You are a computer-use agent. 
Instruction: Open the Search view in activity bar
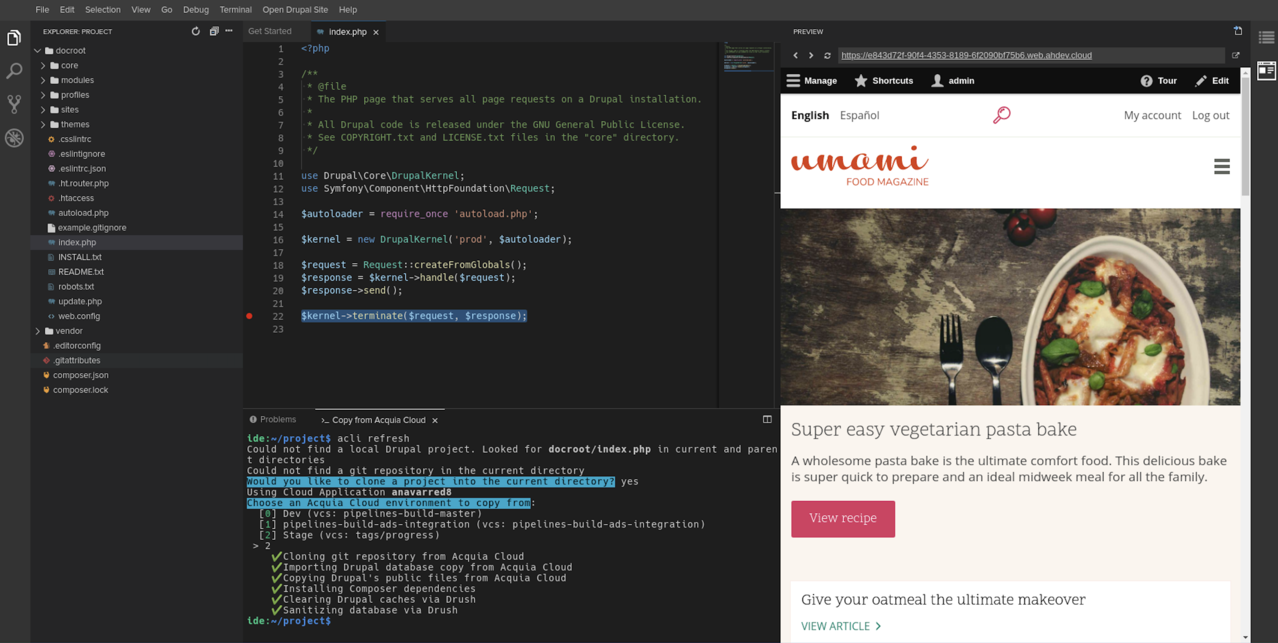coord(14,71)
